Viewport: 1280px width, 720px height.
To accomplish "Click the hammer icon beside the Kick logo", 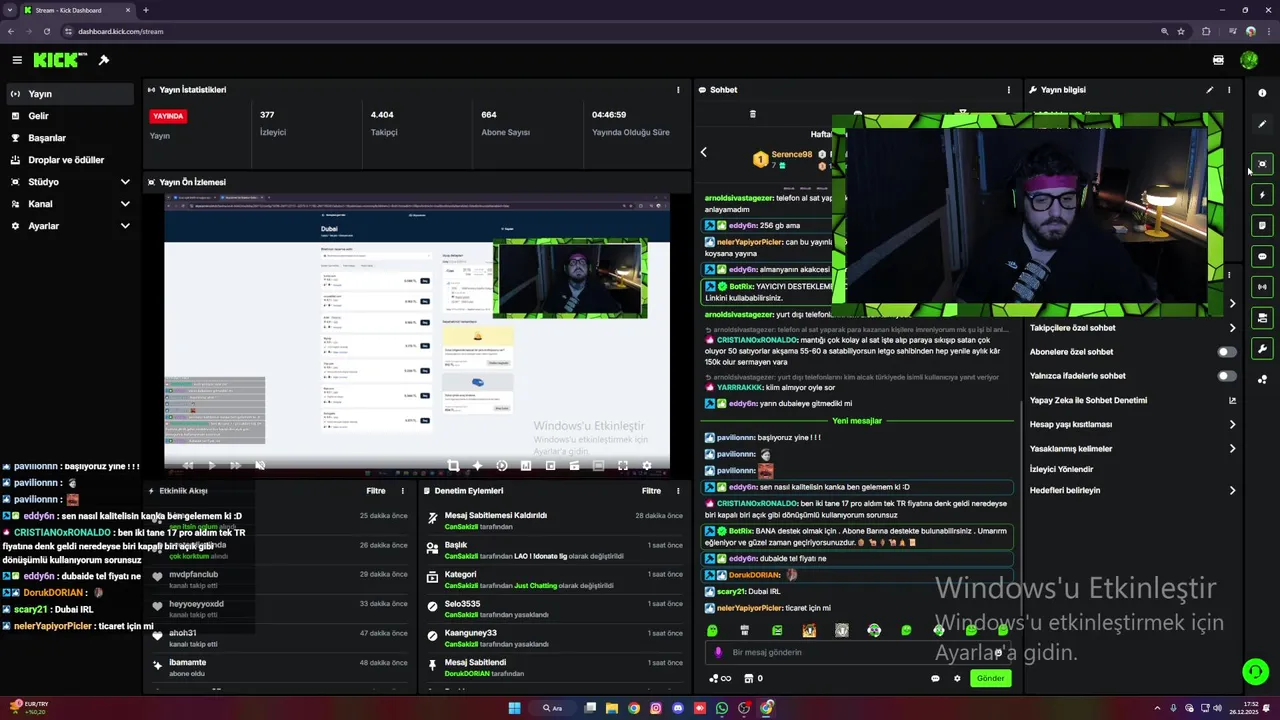I will [x=103, y=60].
